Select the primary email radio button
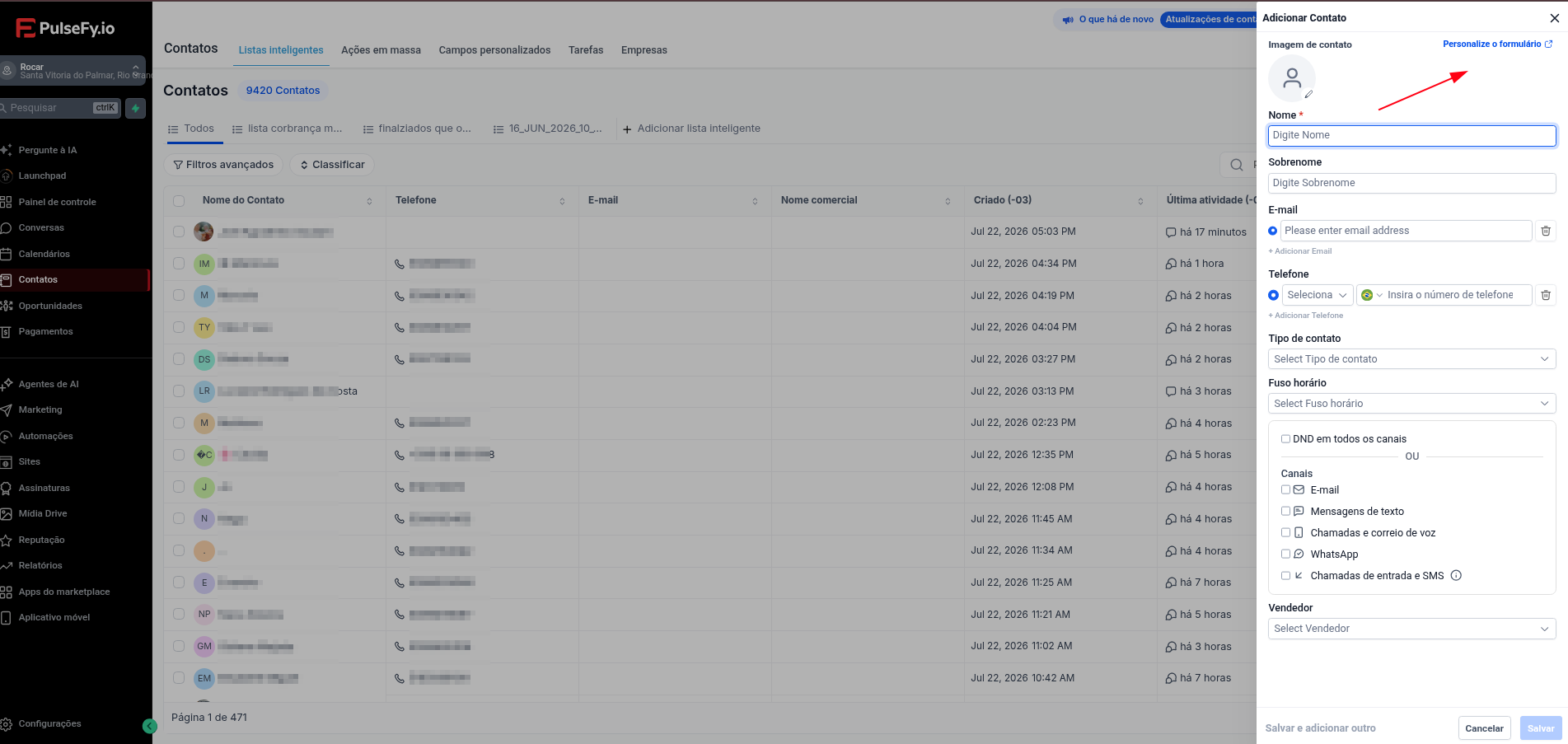This screenshot has height=744, width=1568. point(1273,231)
